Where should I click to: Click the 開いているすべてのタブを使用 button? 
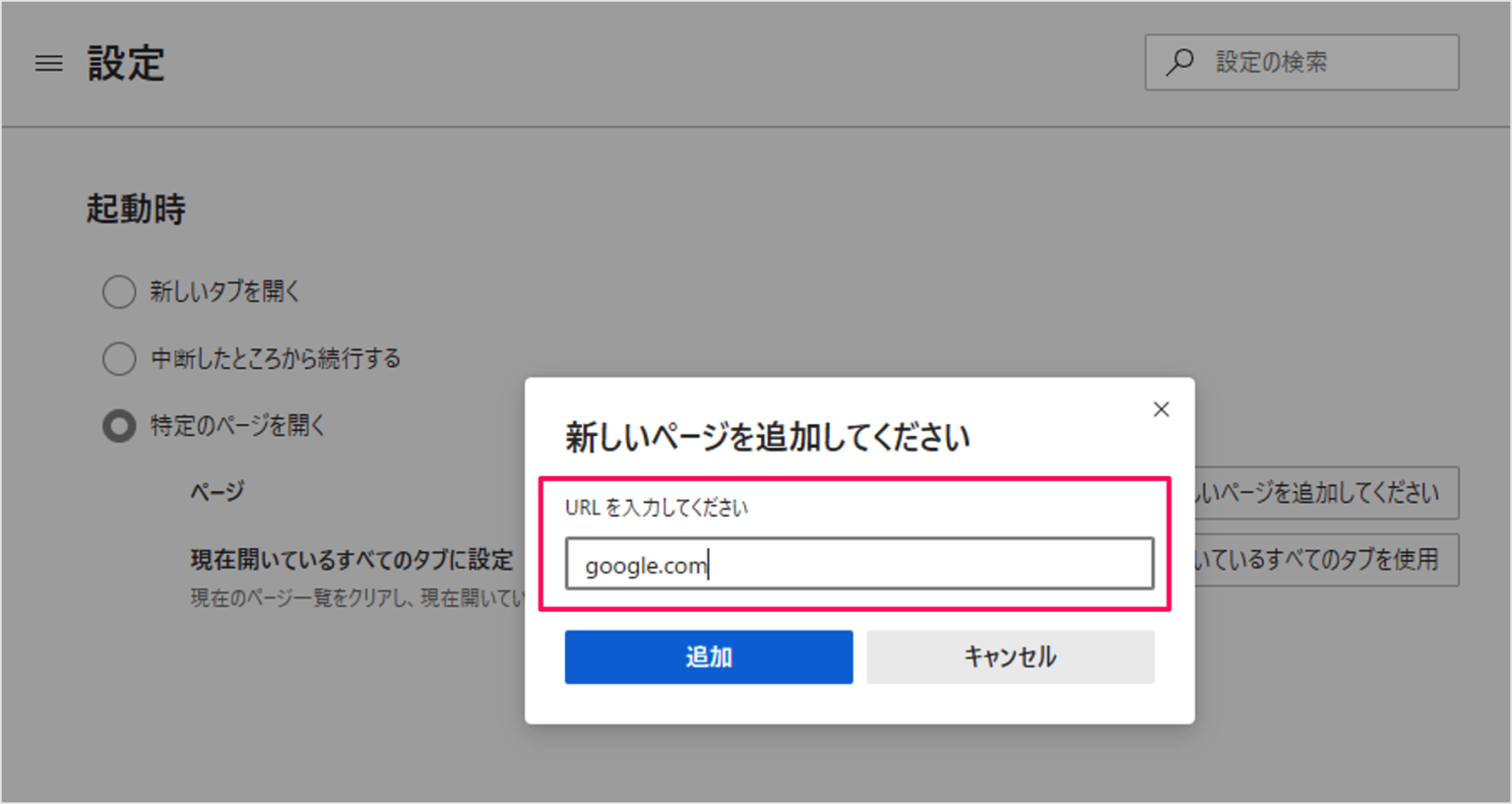point(1326,560)
